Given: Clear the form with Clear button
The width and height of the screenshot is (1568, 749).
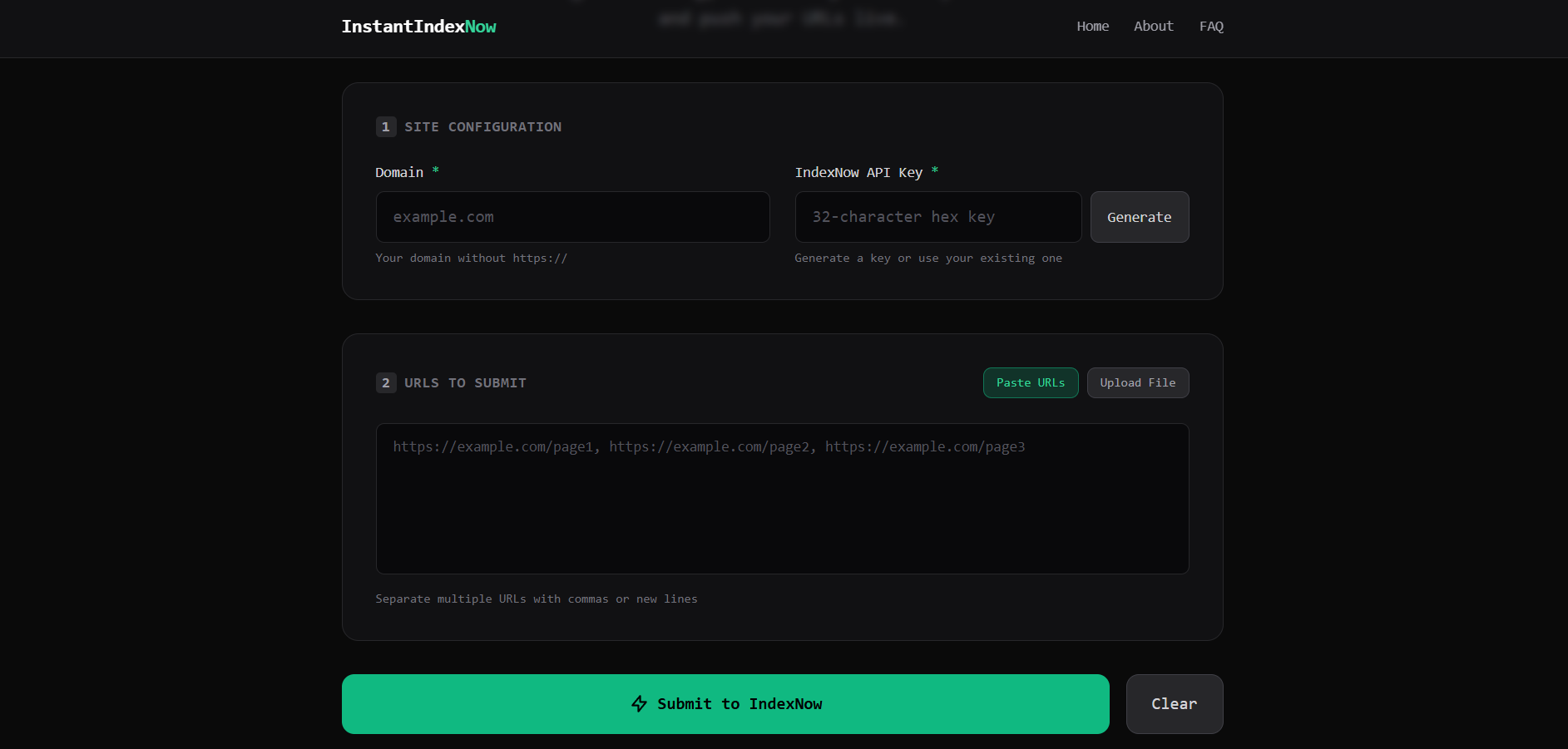Looking at the screenshot, I should pos(1175,704).
